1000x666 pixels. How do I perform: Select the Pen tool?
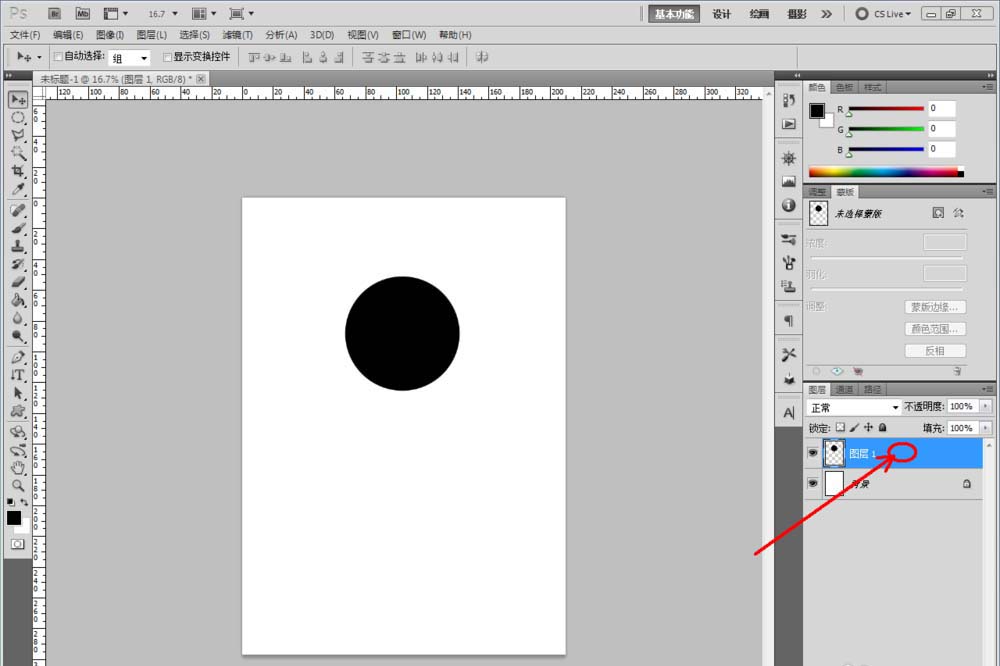(18, 357)
